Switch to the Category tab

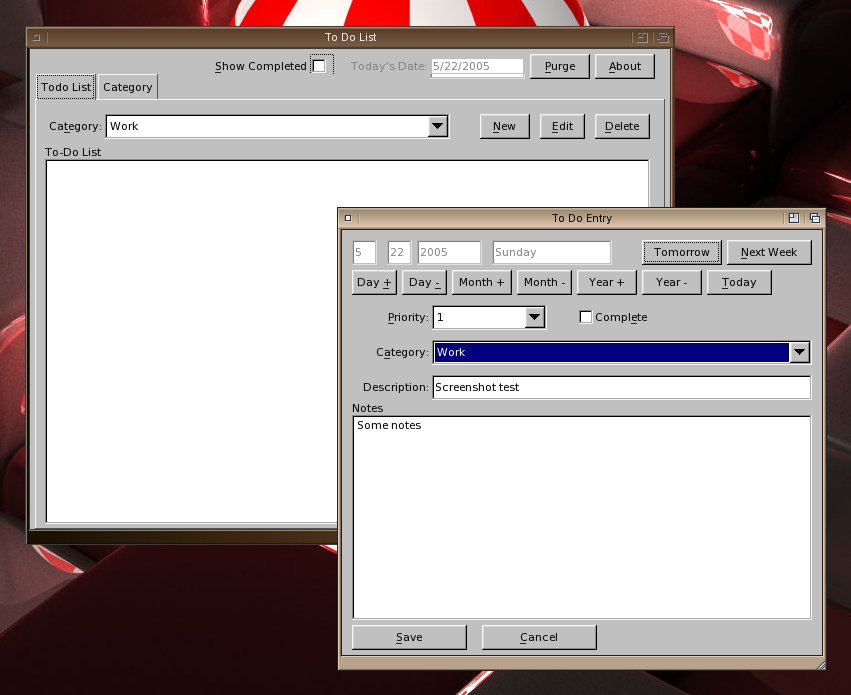click(128, 87)
